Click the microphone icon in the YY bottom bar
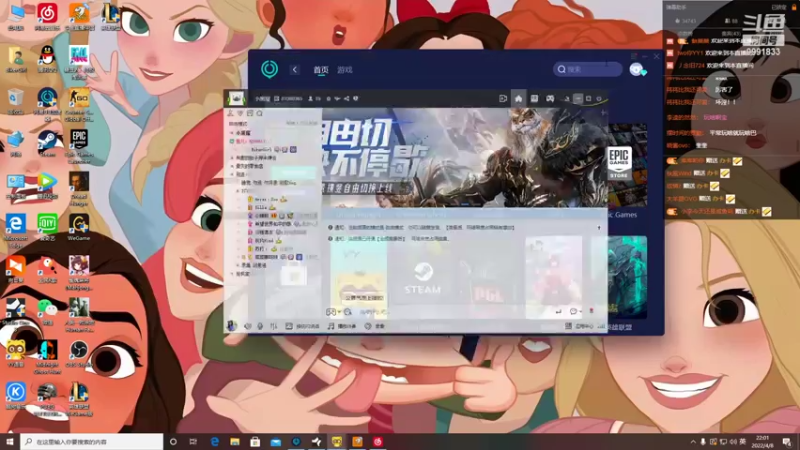The height and width of the screenshot is (450, 800). (260, 326)
